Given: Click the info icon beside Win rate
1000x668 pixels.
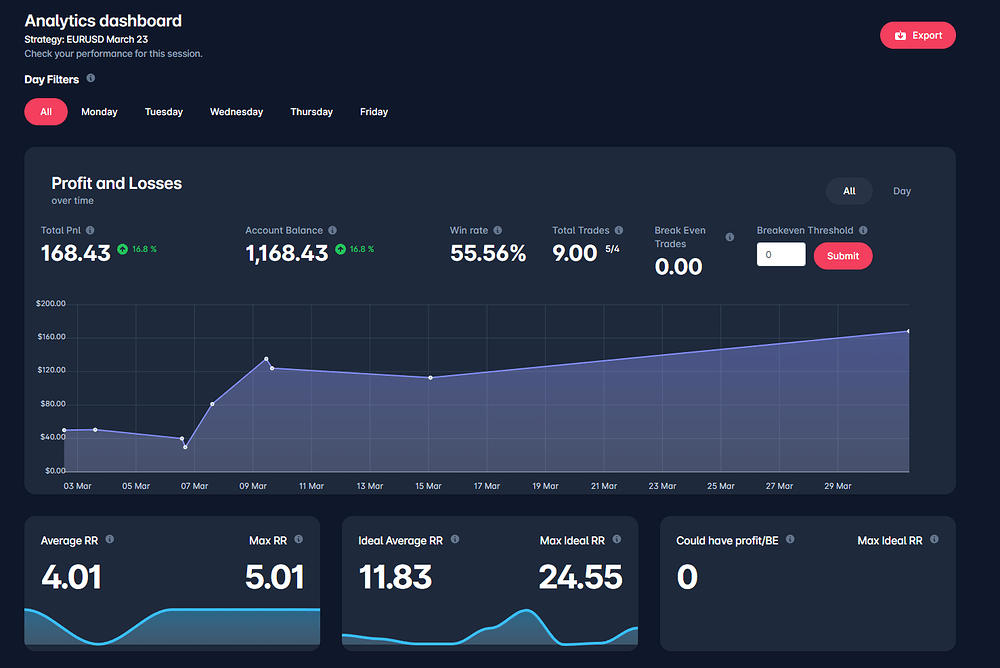Looking at the screenshot, I should coord(497,230).
